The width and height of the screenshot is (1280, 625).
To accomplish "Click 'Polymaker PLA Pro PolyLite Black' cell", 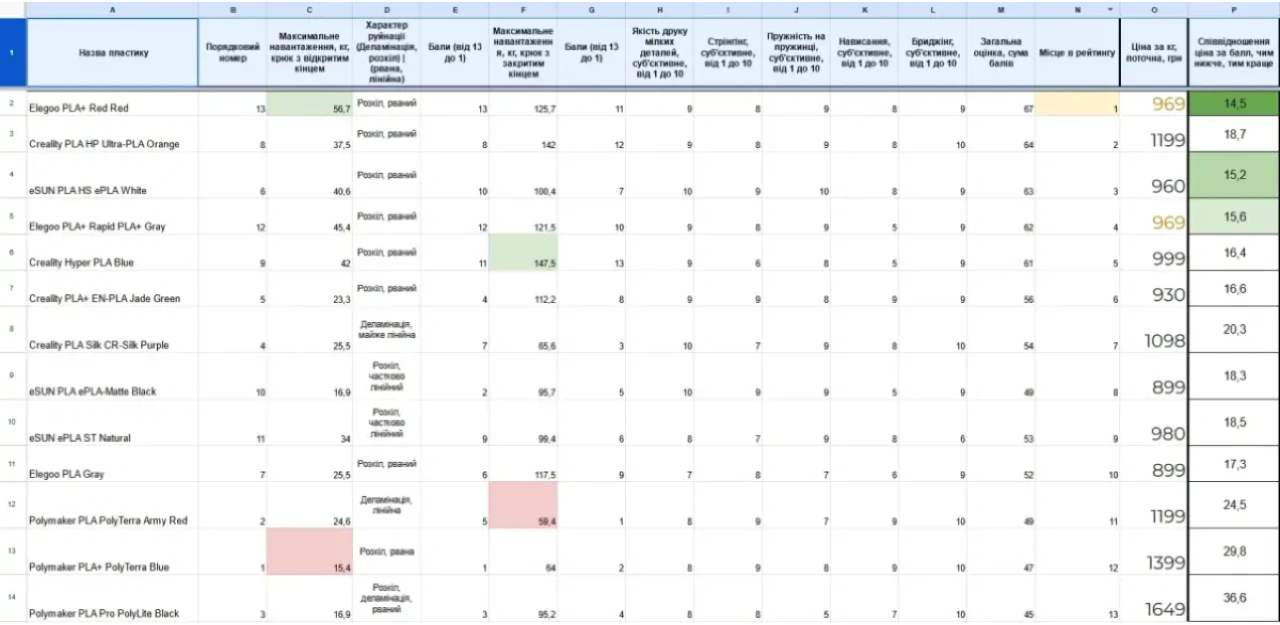I will pyautogui.click(x=112, y=612).
